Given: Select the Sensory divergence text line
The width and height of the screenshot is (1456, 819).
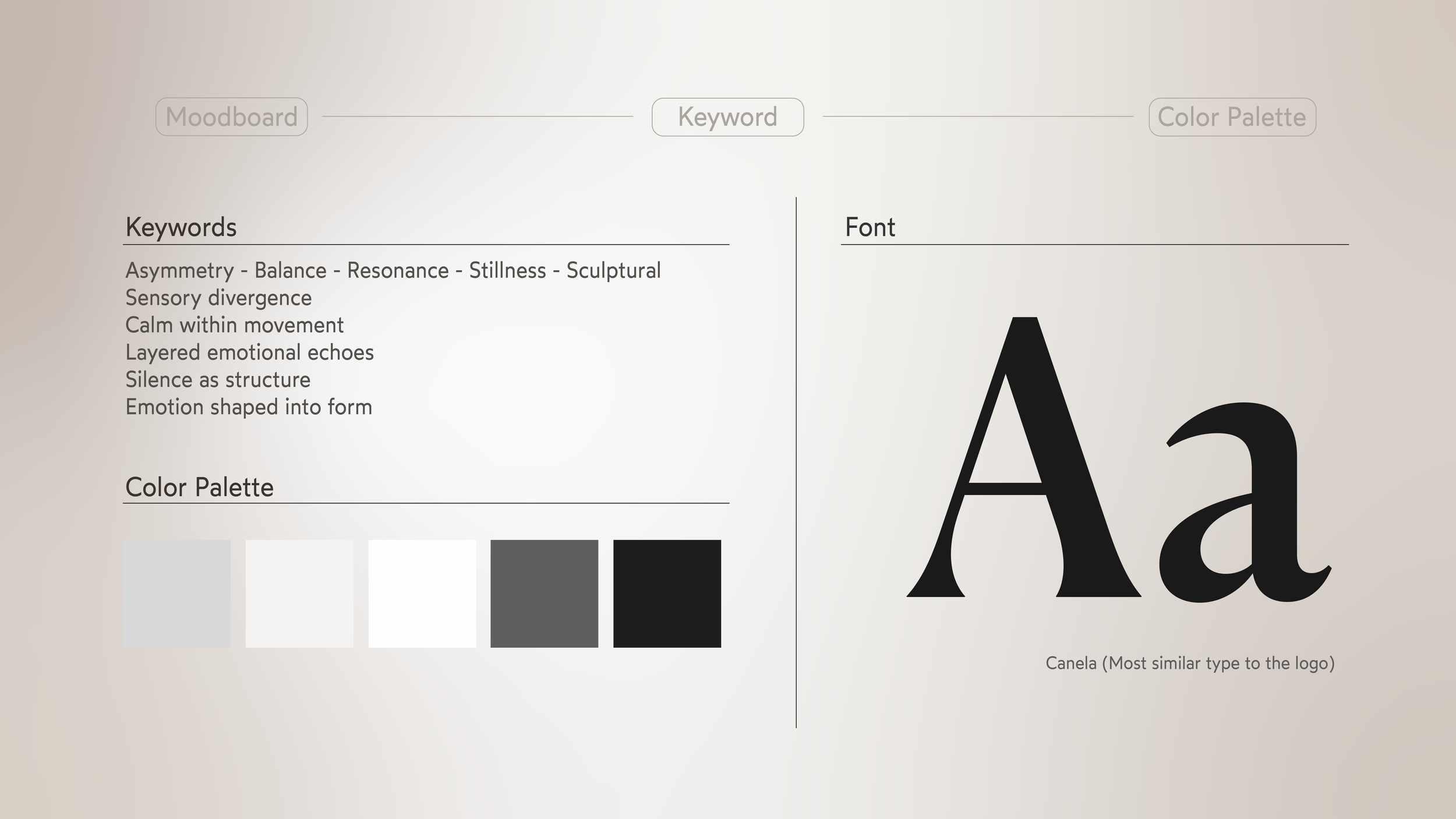Looking at the screenshot, I should point(218,298).
